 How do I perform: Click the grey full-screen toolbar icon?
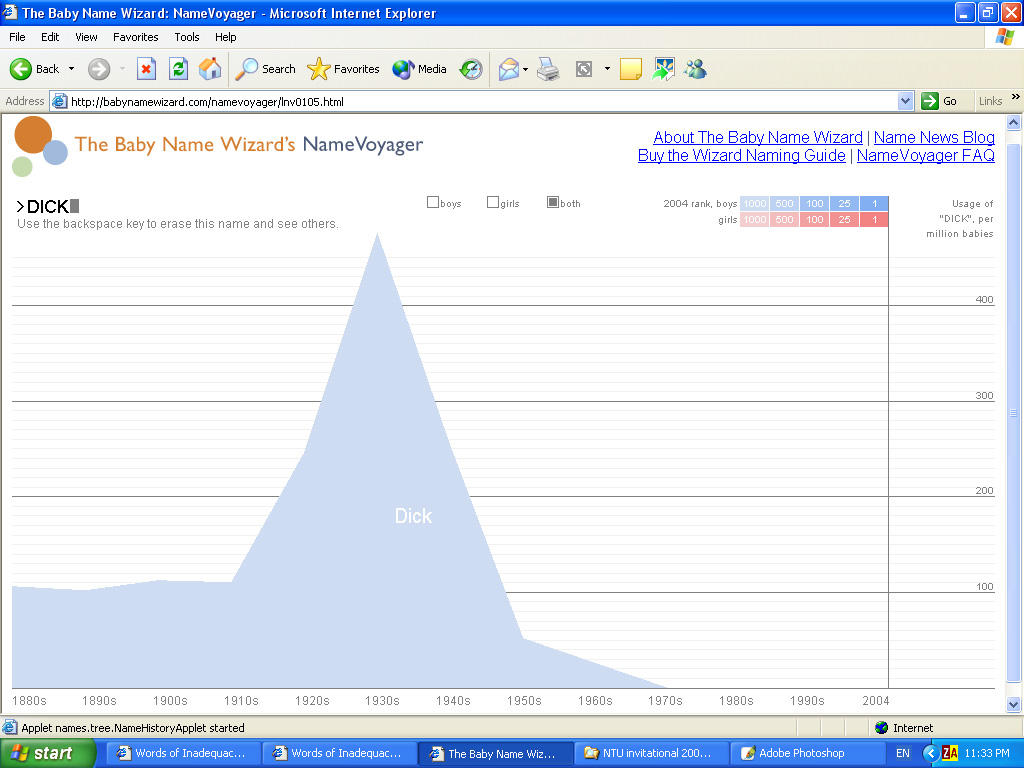584,69
